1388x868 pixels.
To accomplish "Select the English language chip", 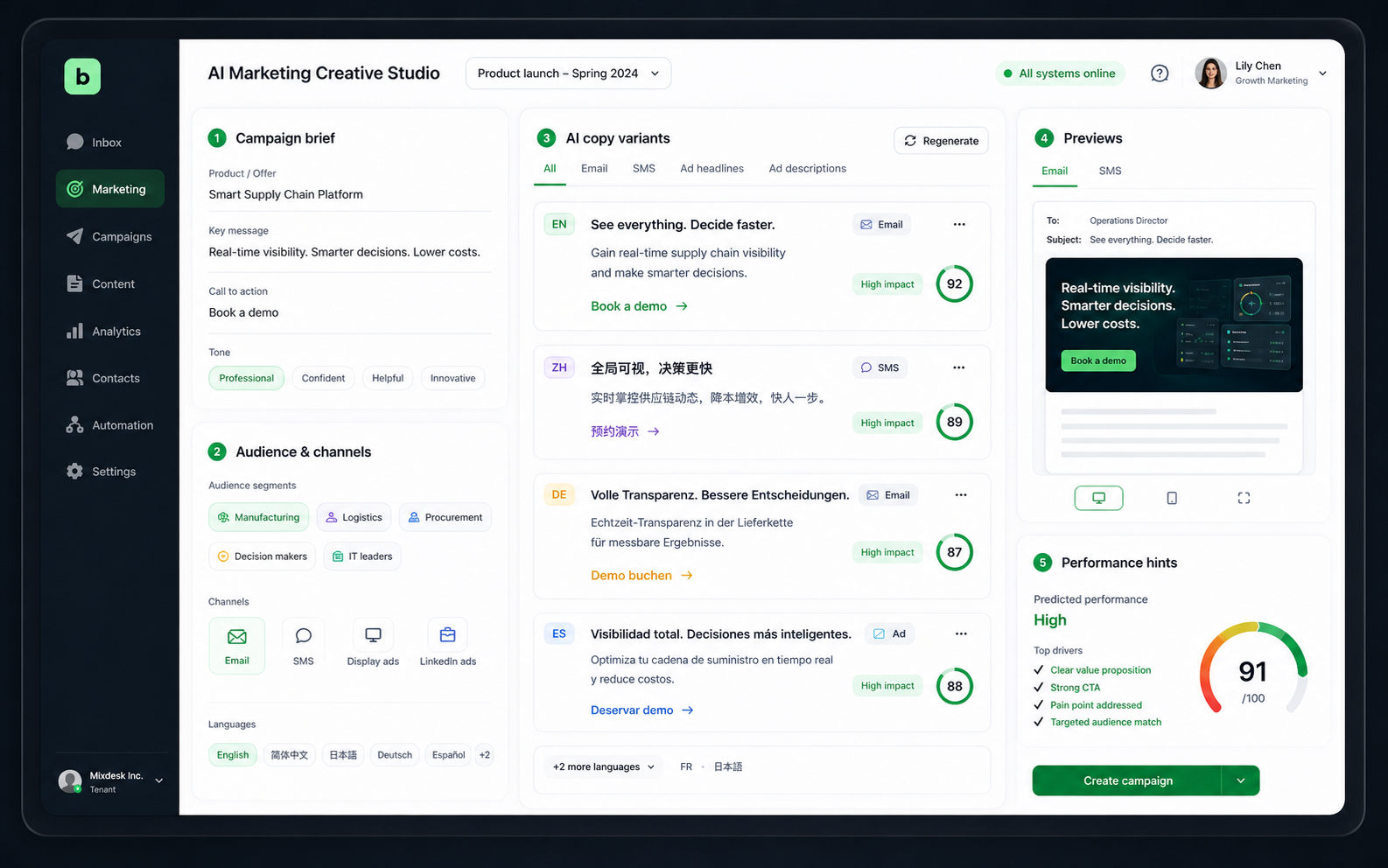I will point(233,755).
